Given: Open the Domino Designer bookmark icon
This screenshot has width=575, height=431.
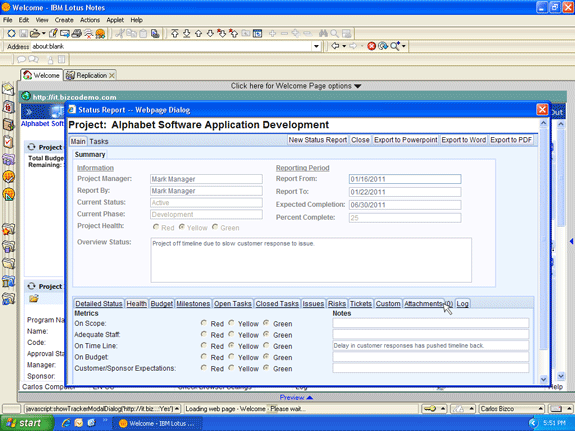Looking at the screenshot, I should [8, 194].
